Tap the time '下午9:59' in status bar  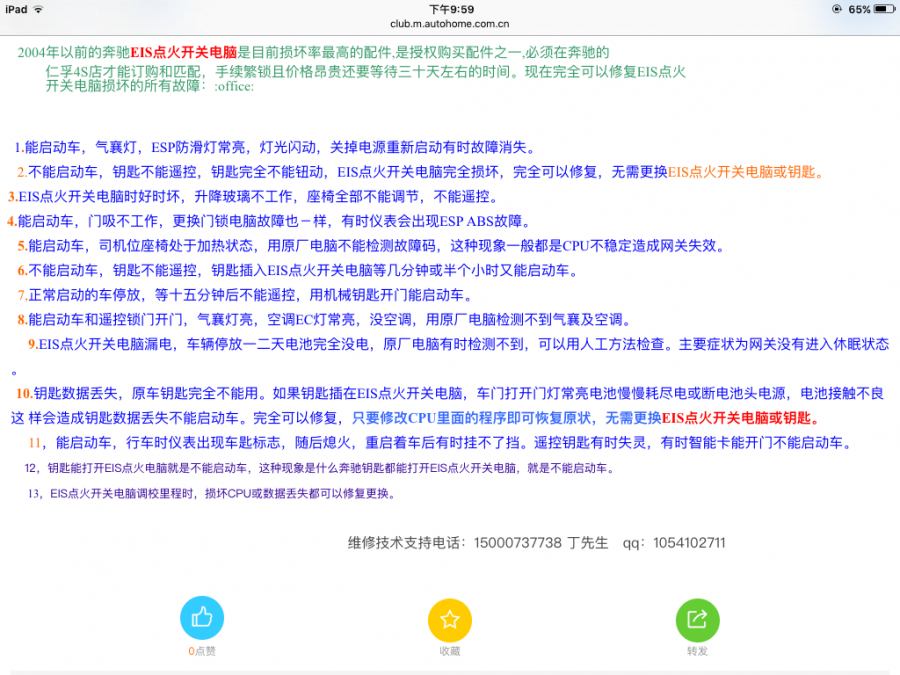coord(450,9)
